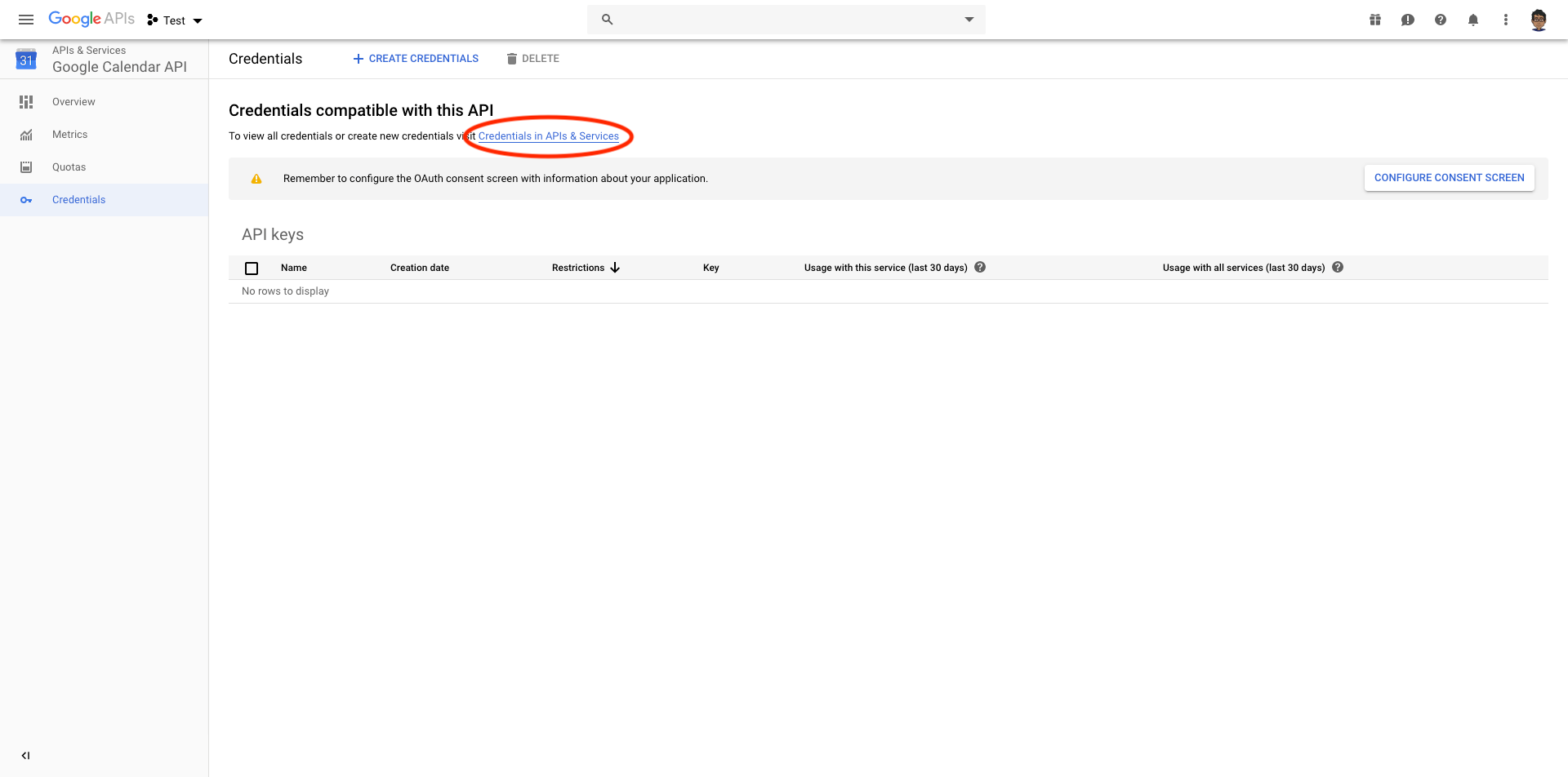Open the help question mark icon
Screen dimensions: 1568x777
(x=1441, y=20)
